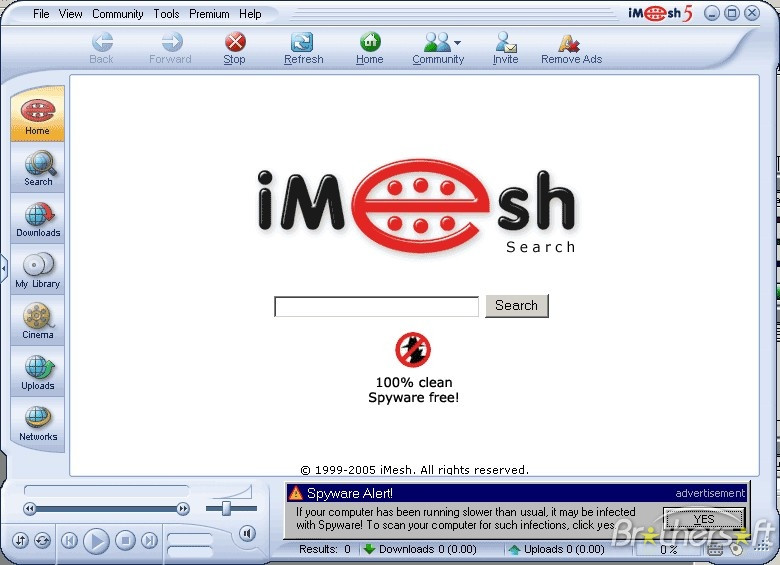Open the Help menu
The height and width of the screenshot is (565, 780).
[250, 14]
